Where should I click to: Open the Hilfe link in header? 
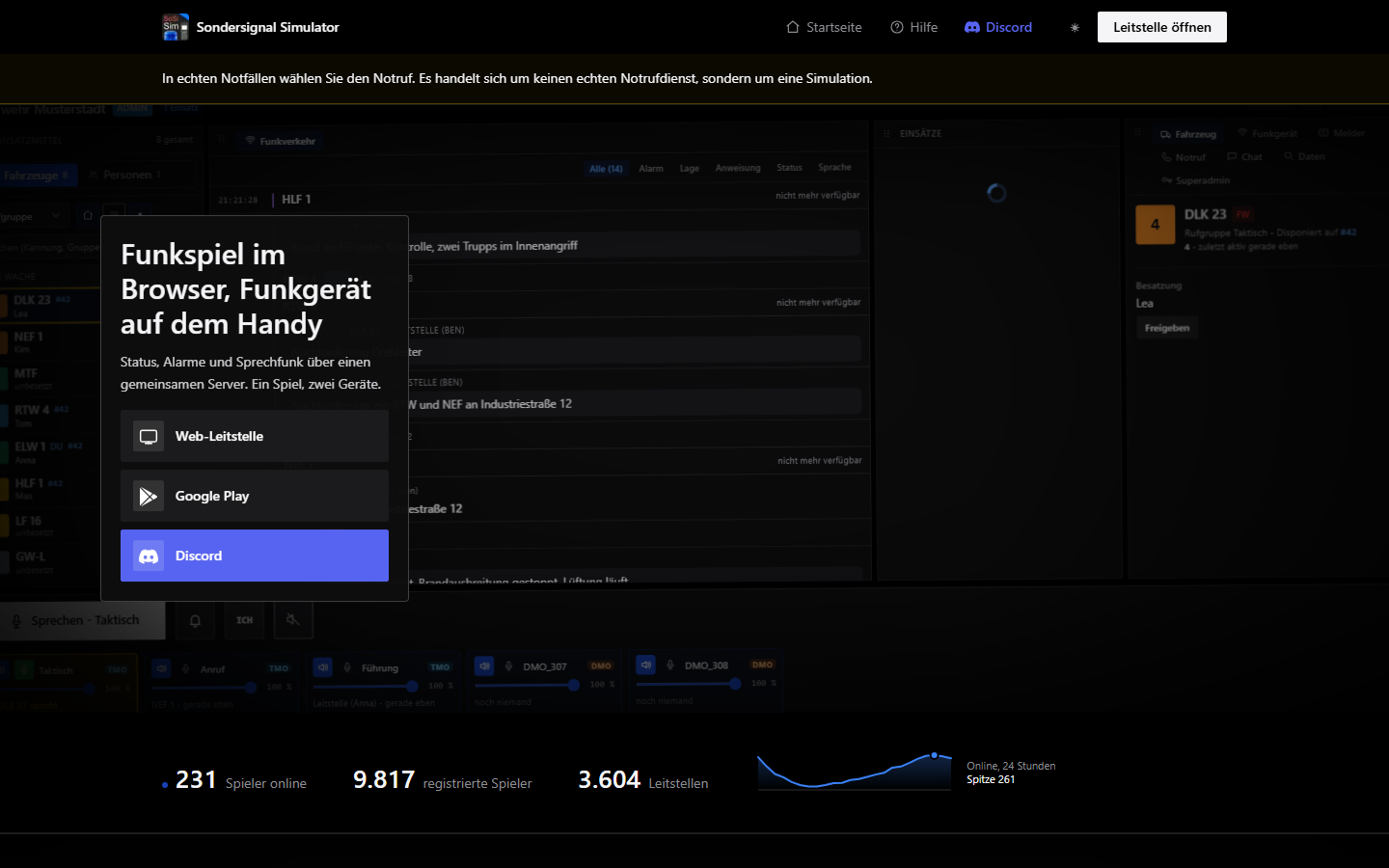913,27
